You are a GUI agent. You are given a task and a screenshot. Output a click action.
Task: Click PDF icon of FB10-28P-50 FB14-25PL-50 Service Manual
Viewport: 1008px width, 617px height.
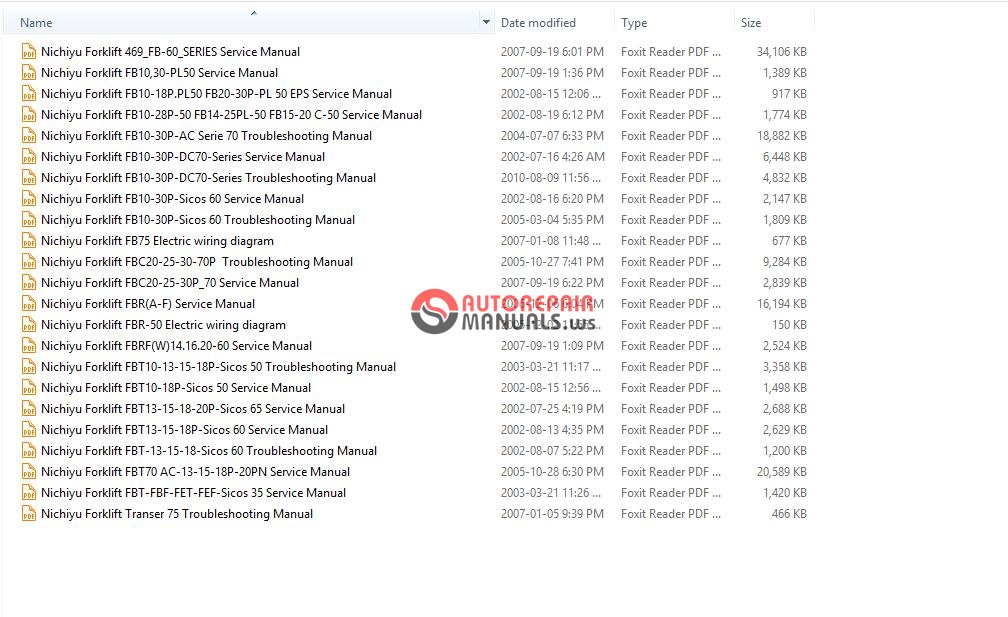(28, 114)
